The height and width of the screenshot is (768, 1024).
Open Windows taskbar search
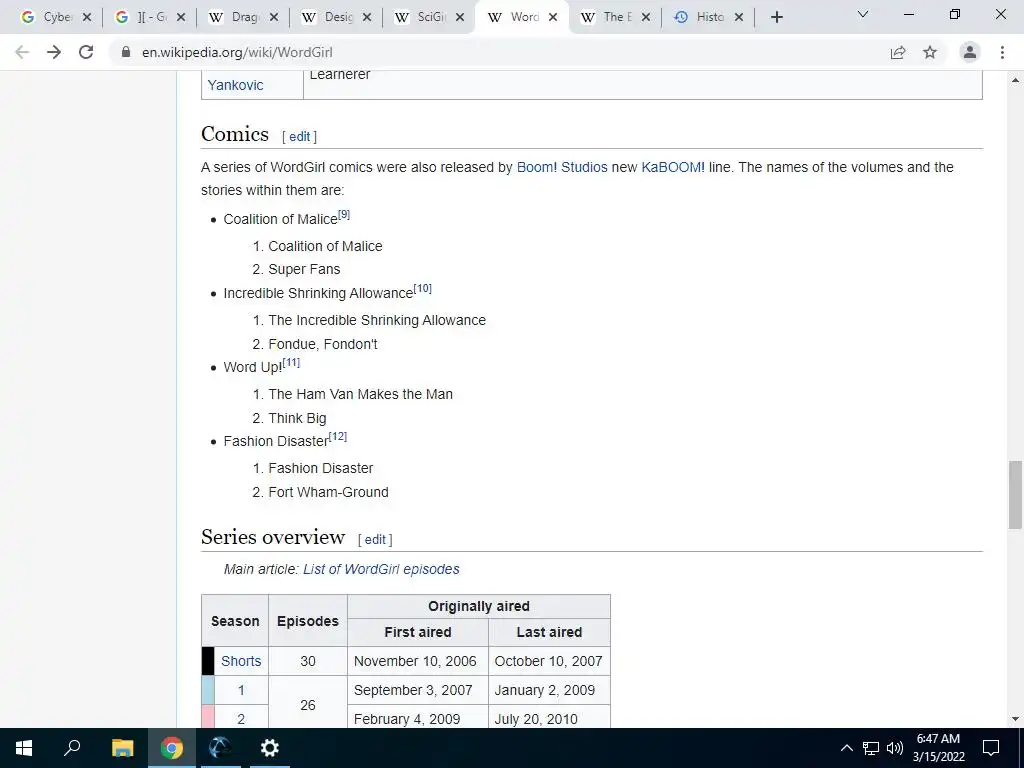click(72, 748)
